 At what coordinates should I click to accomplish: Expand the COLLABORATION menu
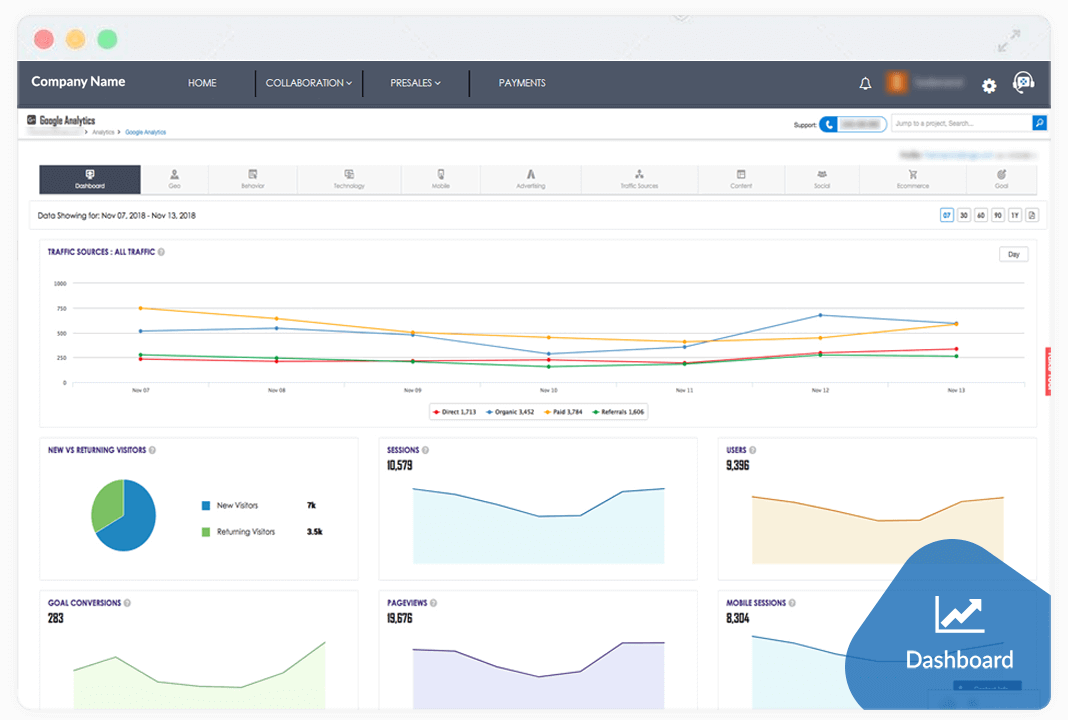click(308, 83)
